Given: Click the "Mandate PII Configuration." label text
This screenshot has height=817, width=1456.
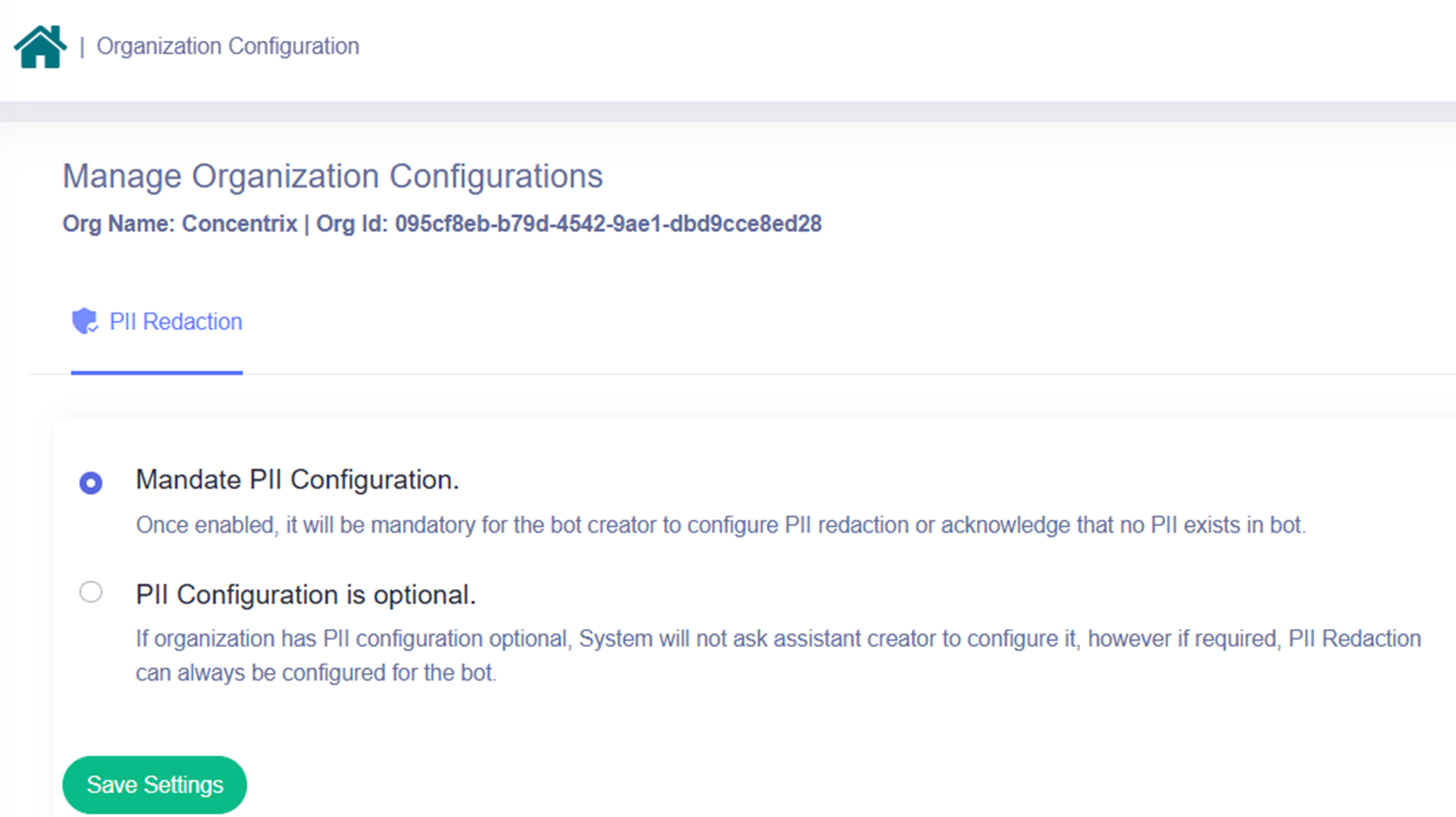Looking at the screenshot, I should 297,480.
